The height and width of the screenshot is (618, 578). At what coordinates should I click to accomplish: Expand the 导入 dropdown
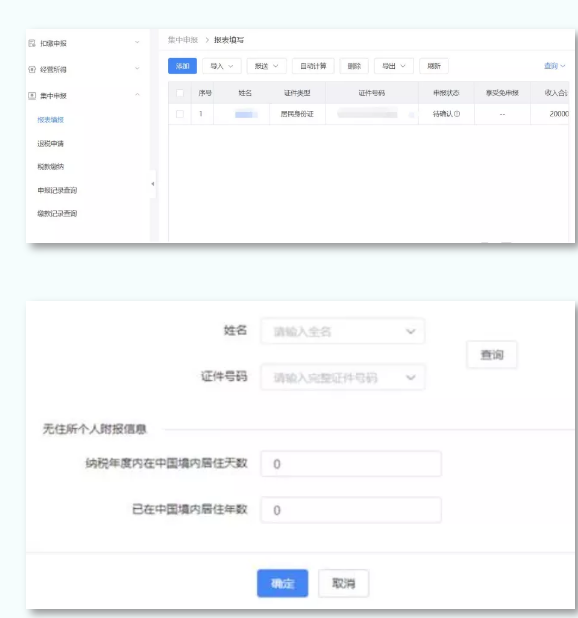(x=222, y=66)
